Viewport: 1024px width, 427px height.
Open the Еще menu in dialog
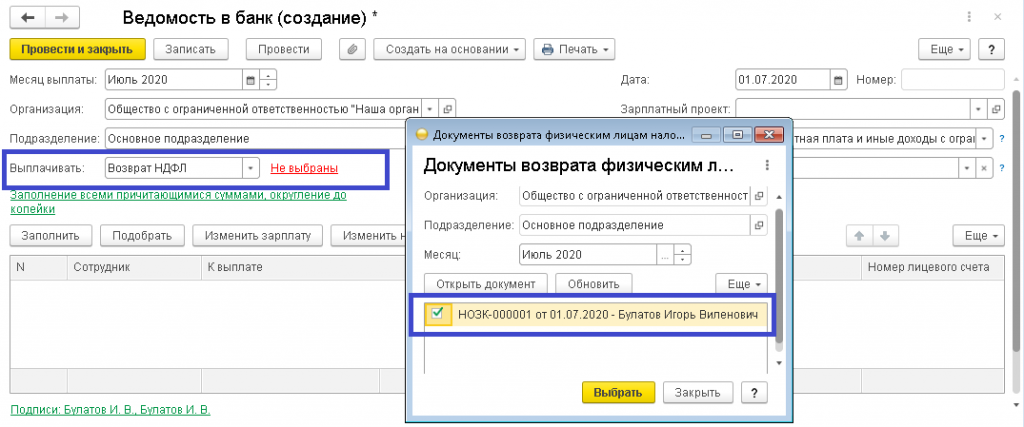coord(743,284)
